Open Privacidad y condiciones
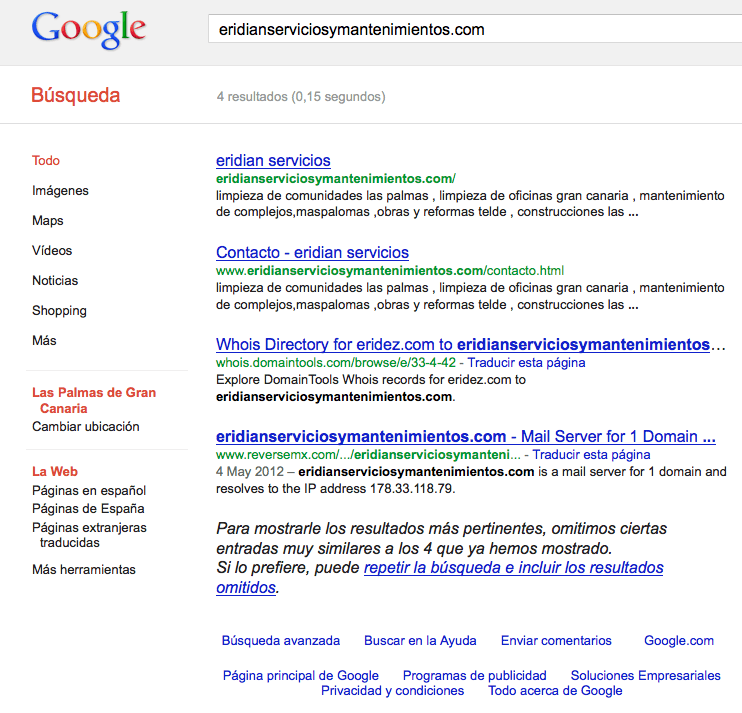The image size is (742, 713). (x=392, y=691)
